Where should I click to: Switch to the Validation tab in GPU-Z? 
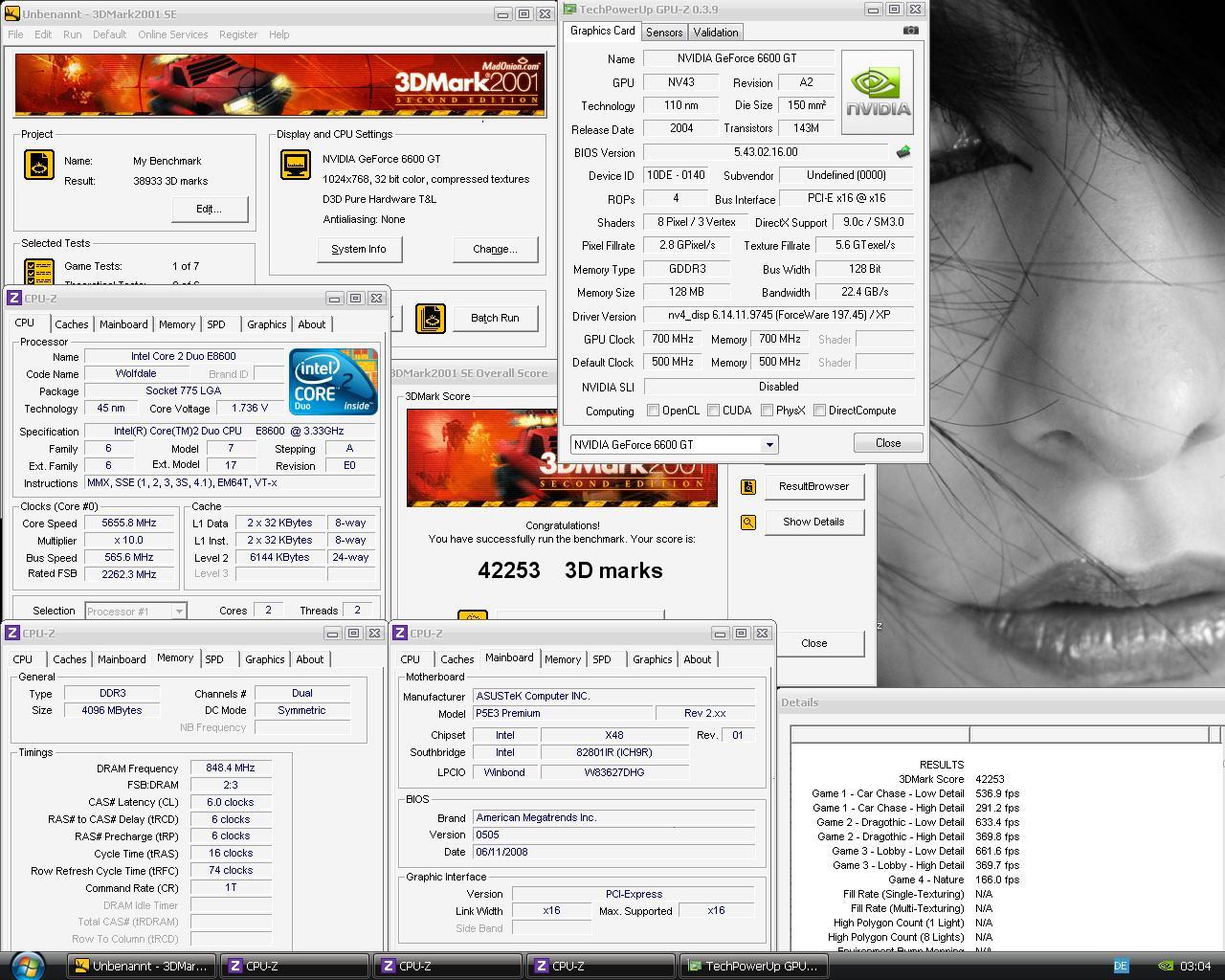[716, 33]
